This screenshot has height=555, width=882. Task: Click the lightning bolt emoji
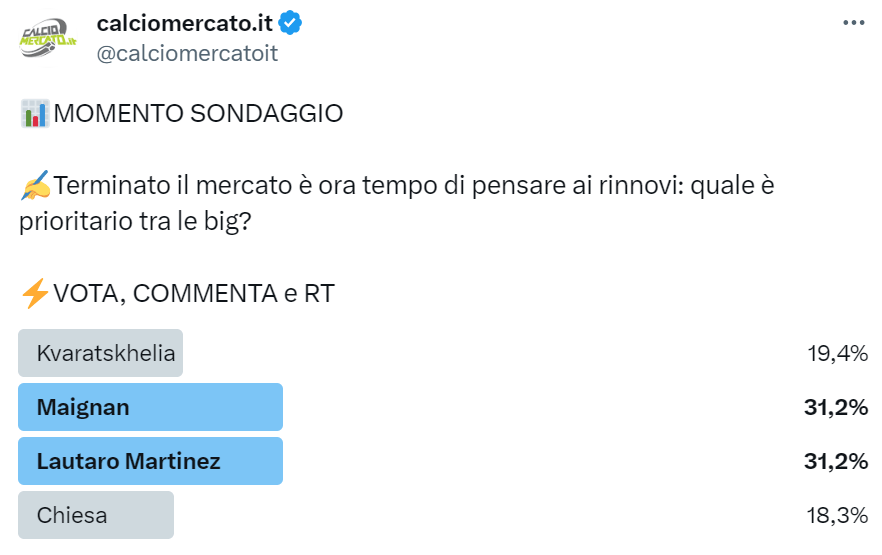(34, 294)
